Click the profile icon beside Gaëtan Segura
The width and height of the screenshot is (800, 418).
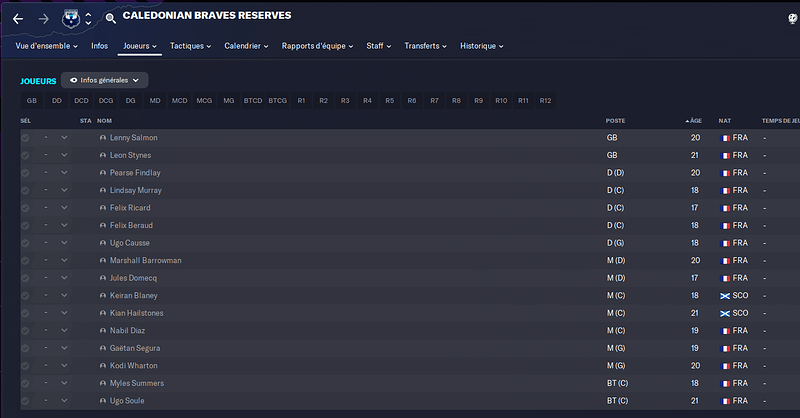pyautogui.click(x=103, y=348)
